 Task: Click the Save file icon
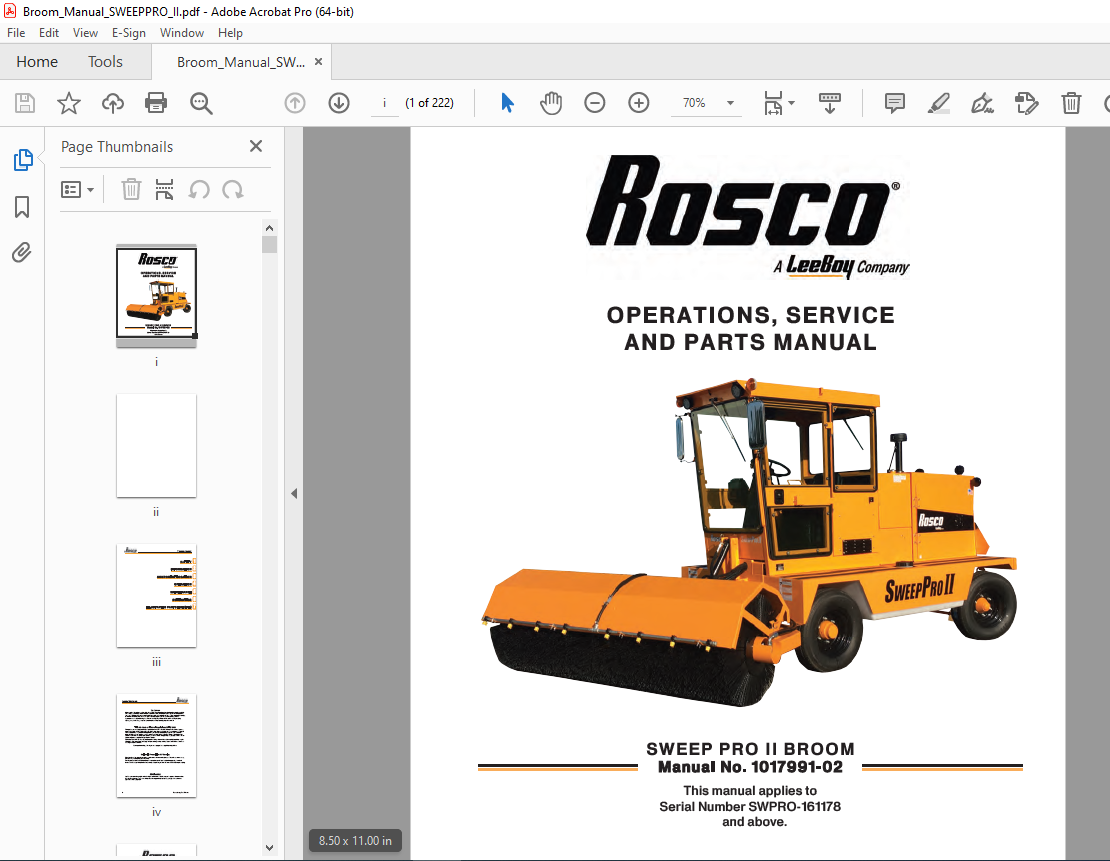click(25, 103)
